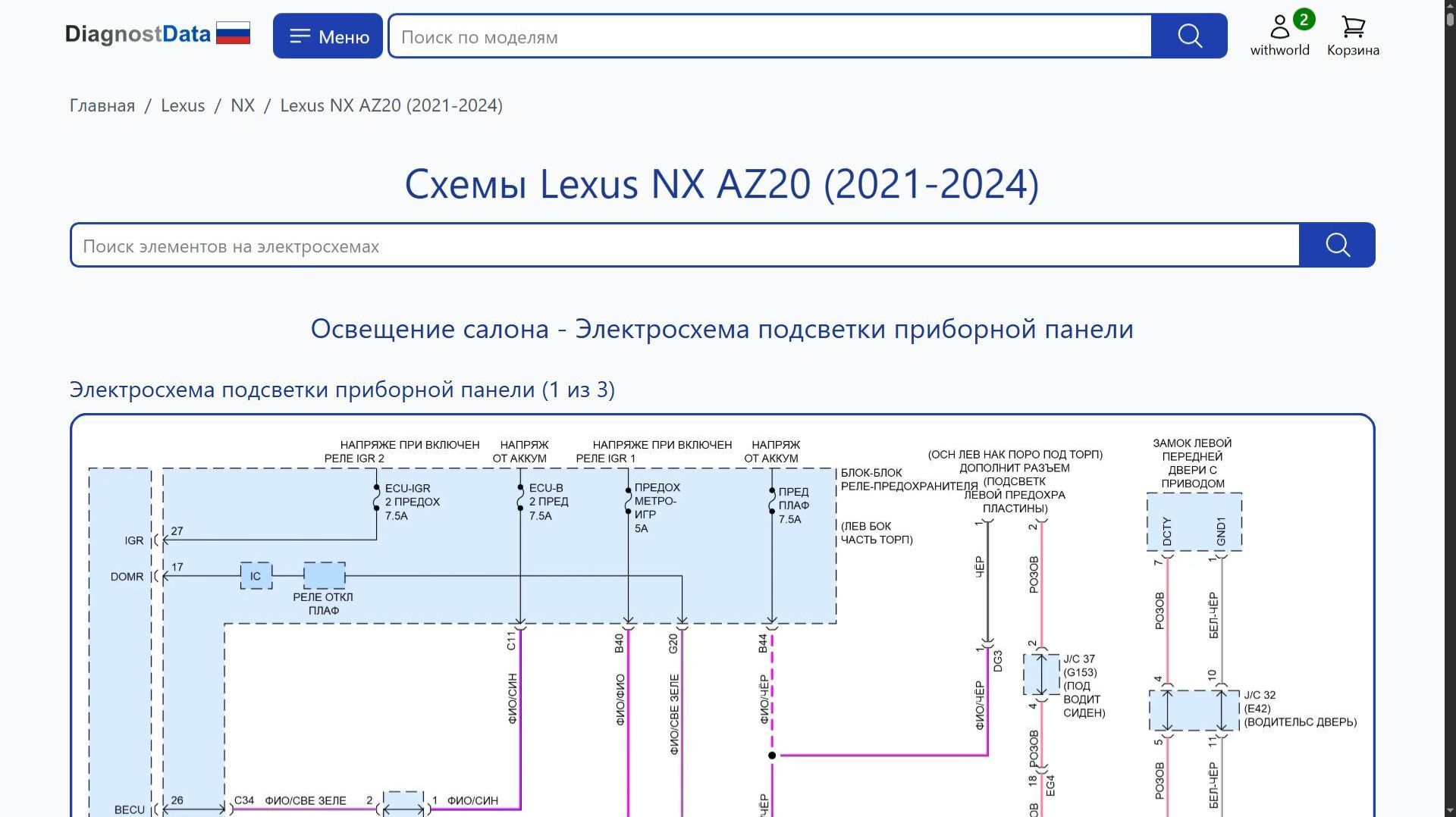Follow the Главная breadcrumb link

point(101,105)
